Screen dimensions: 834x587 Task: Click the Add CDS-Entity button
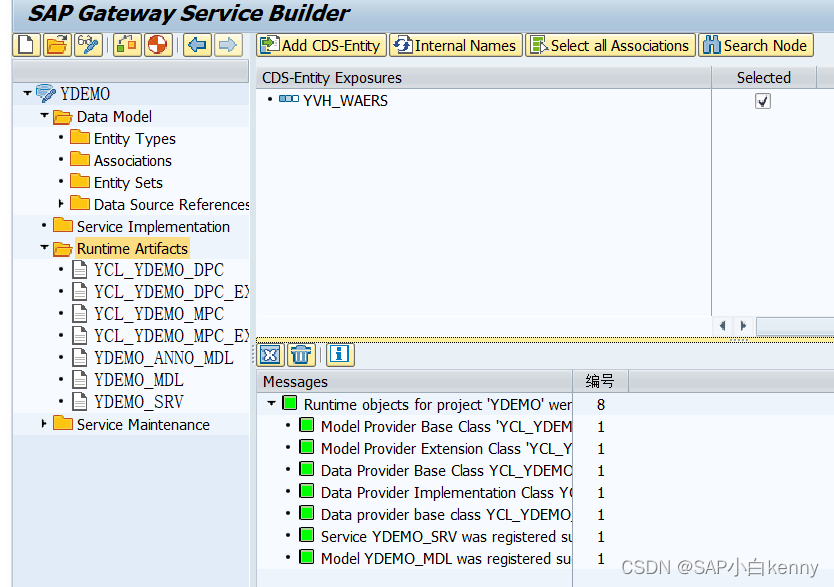(320, 45)
